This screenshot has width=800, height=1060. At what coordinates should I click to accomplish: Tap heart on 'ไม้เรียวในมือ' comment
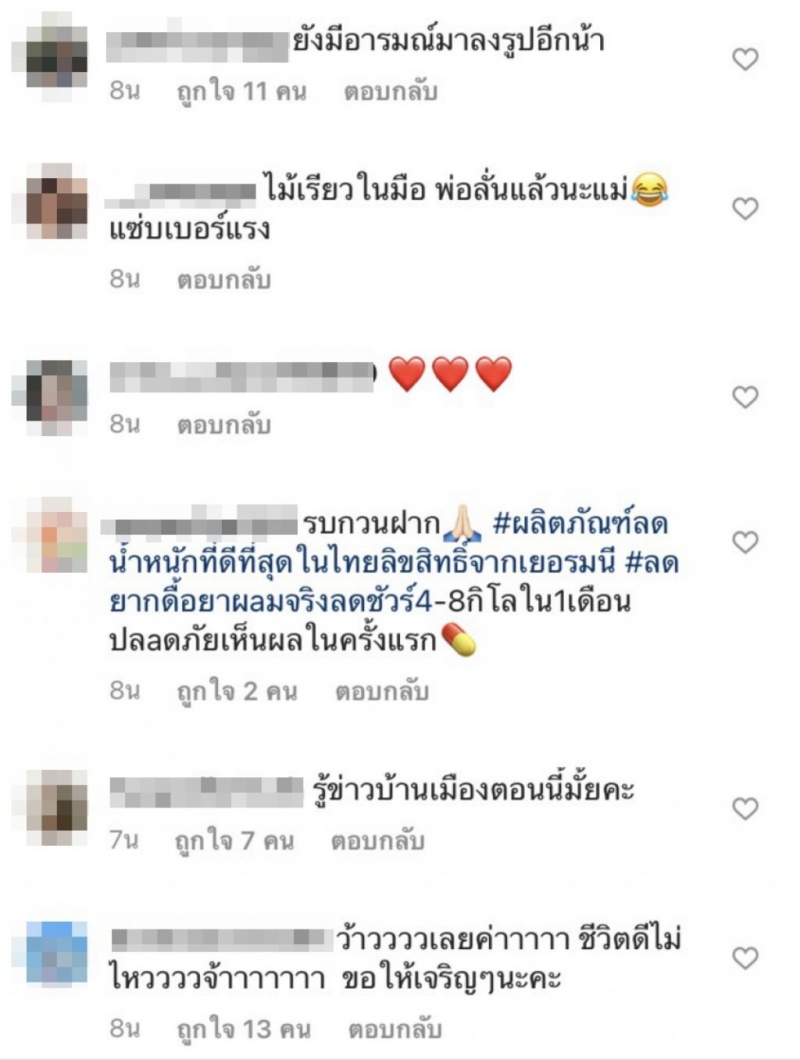pyautogui.click(x=745, y=209)
